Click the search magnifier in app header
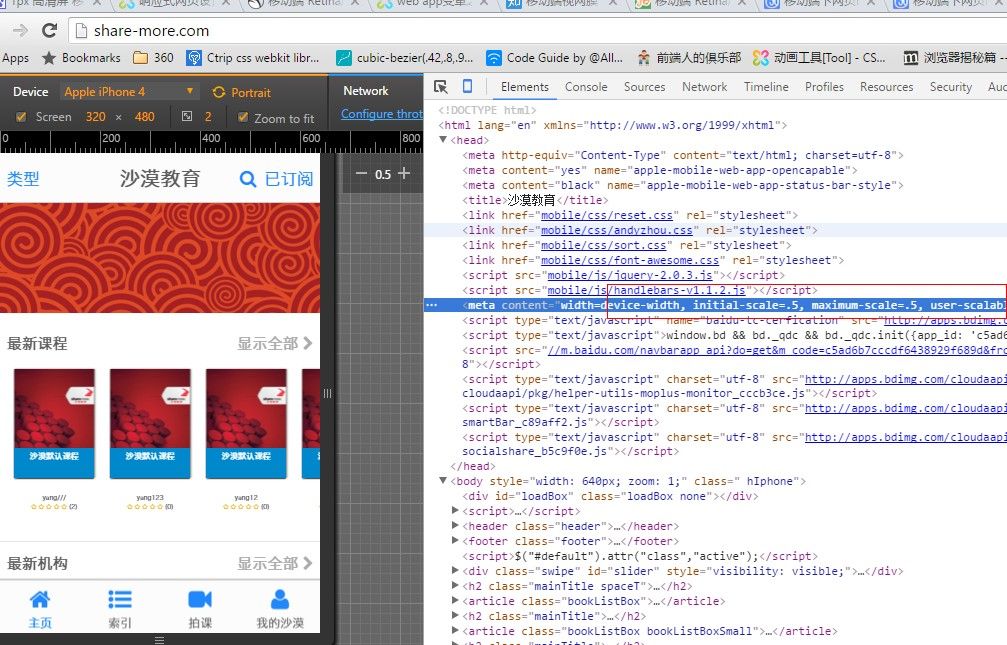Viewport: 1007px width, 645px height. pos(248,179)
